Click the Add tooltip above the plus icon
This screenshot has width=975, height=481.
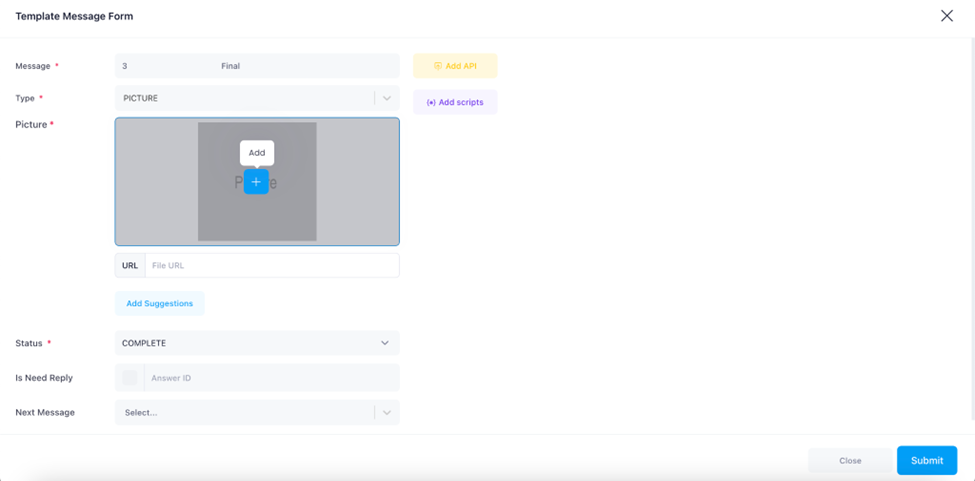coord(257,153)
